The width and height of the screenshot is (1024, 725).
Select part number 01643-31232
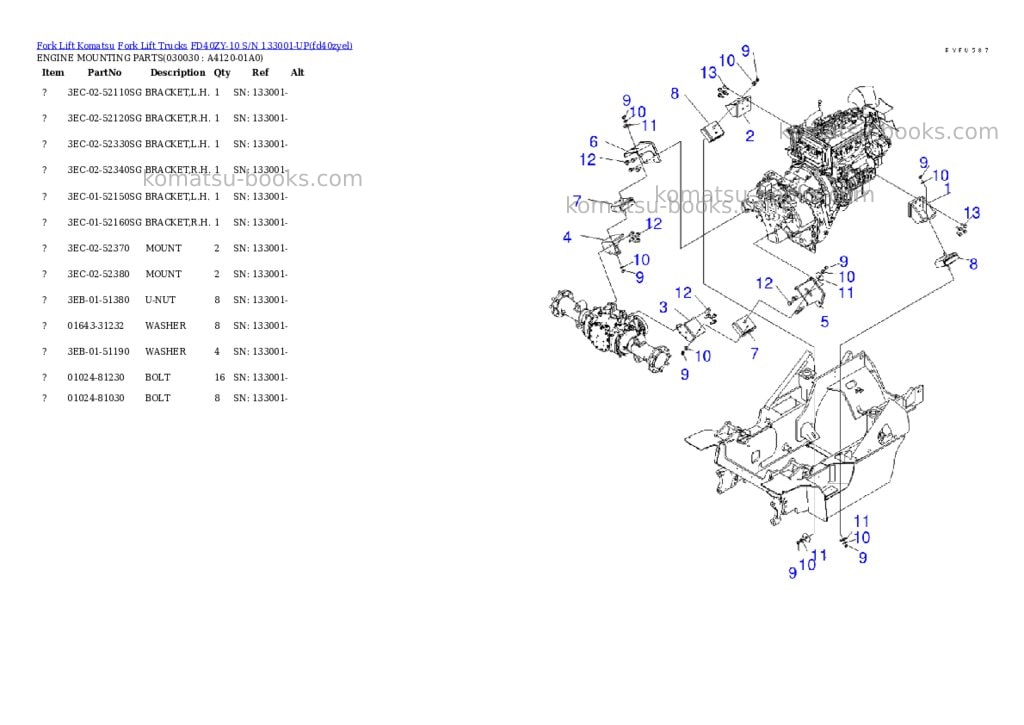95,326
